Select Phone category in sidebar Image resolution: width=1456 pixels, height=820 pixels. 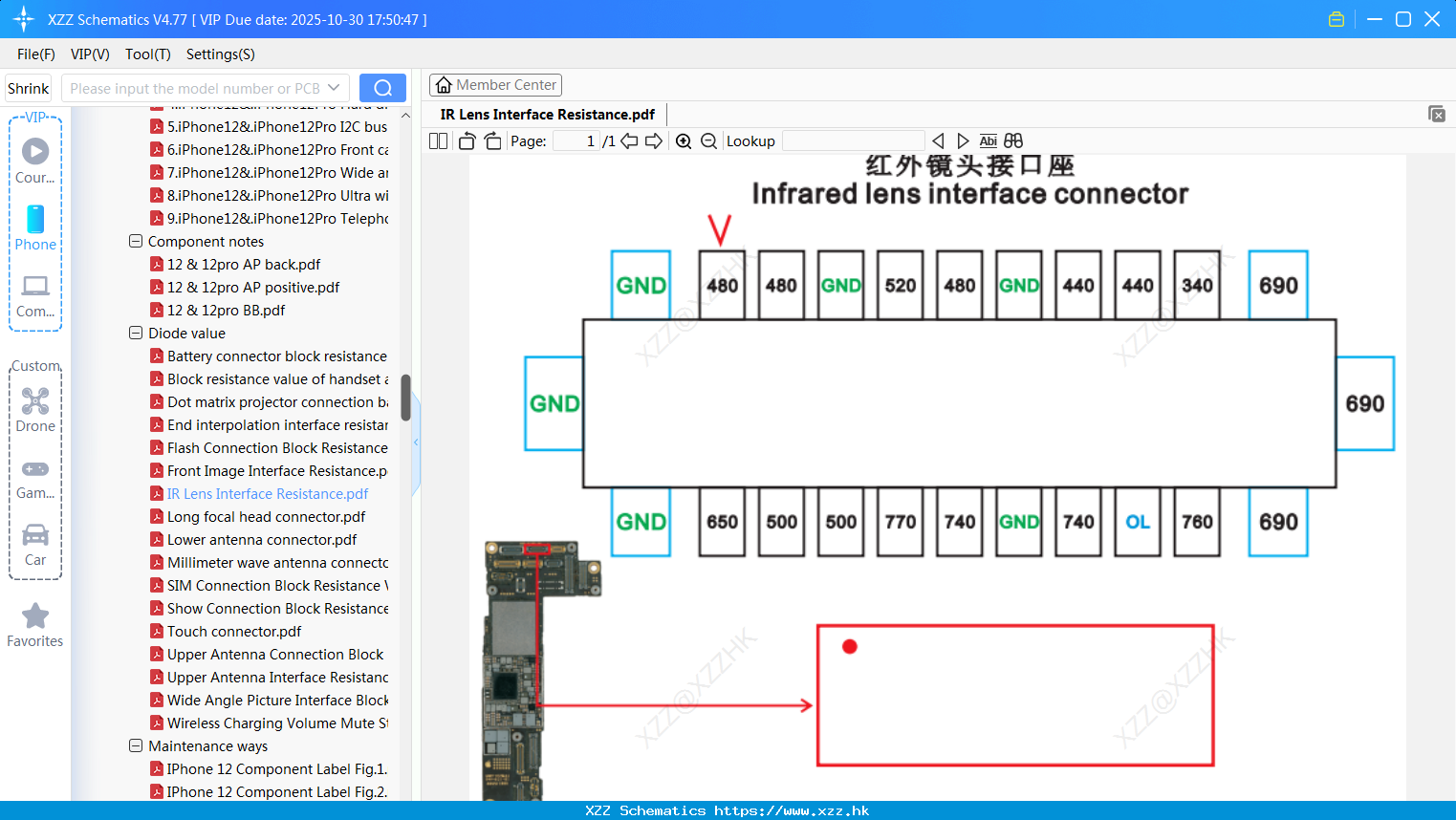pos(35,228)
